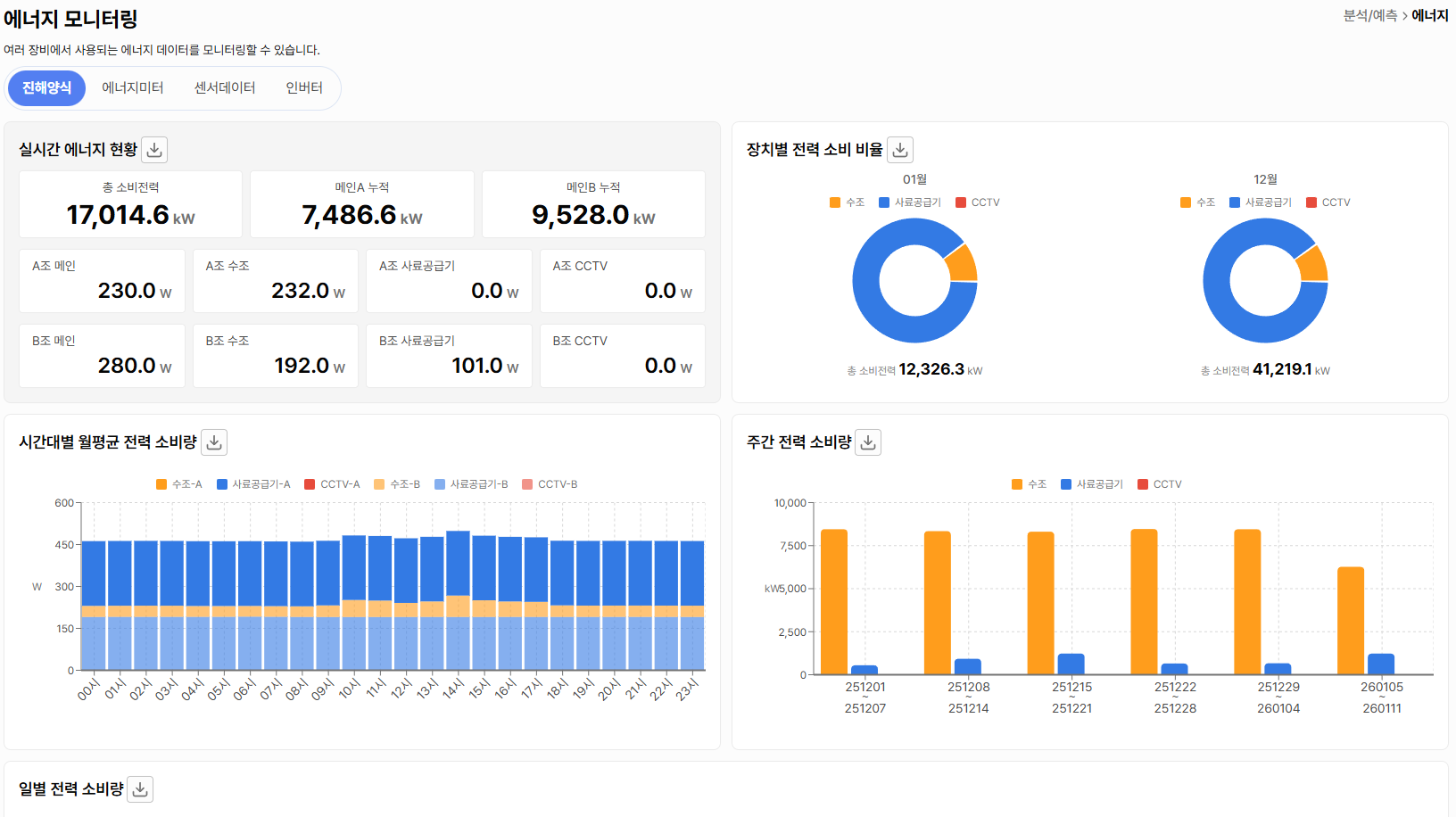Switch to the 에너지미터 tab
Image resolution: width=1456 pixels, height=817 pixels.
coord(132,88)
